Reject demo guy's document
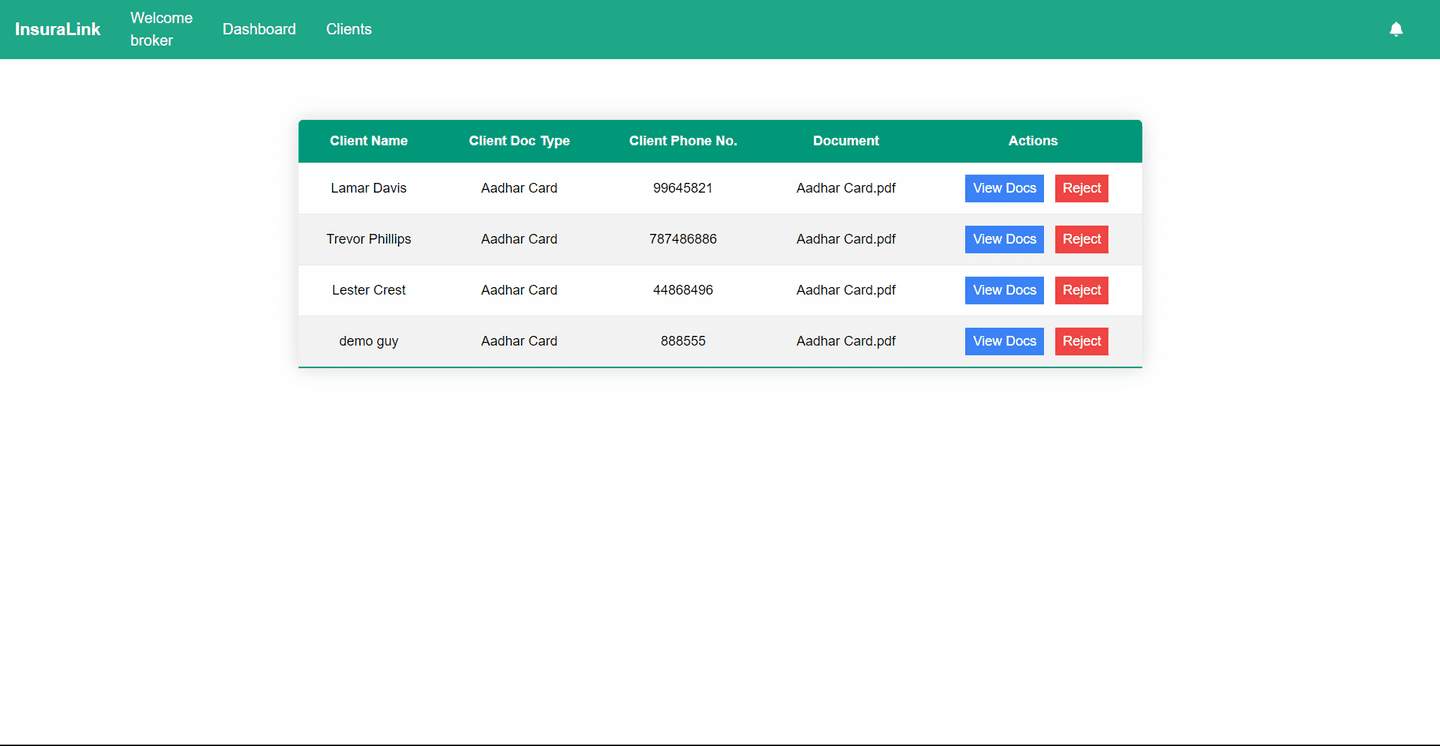Screen dimensions: 1440x746 [x=1082, y=341]
